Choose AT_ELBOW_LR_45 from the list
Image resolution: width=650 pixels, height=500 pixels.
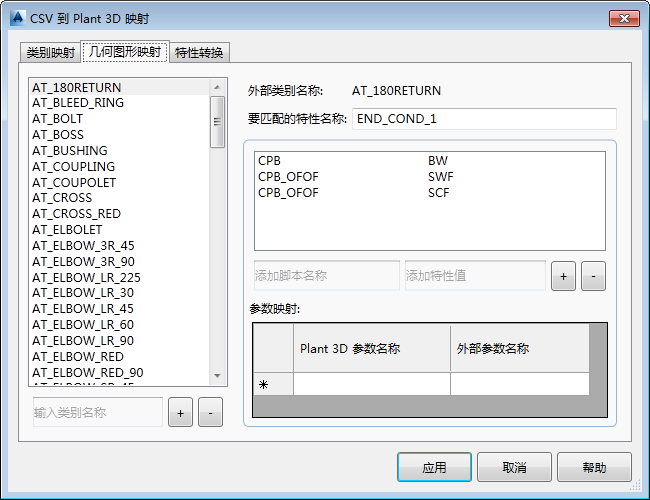coord(120,309)
